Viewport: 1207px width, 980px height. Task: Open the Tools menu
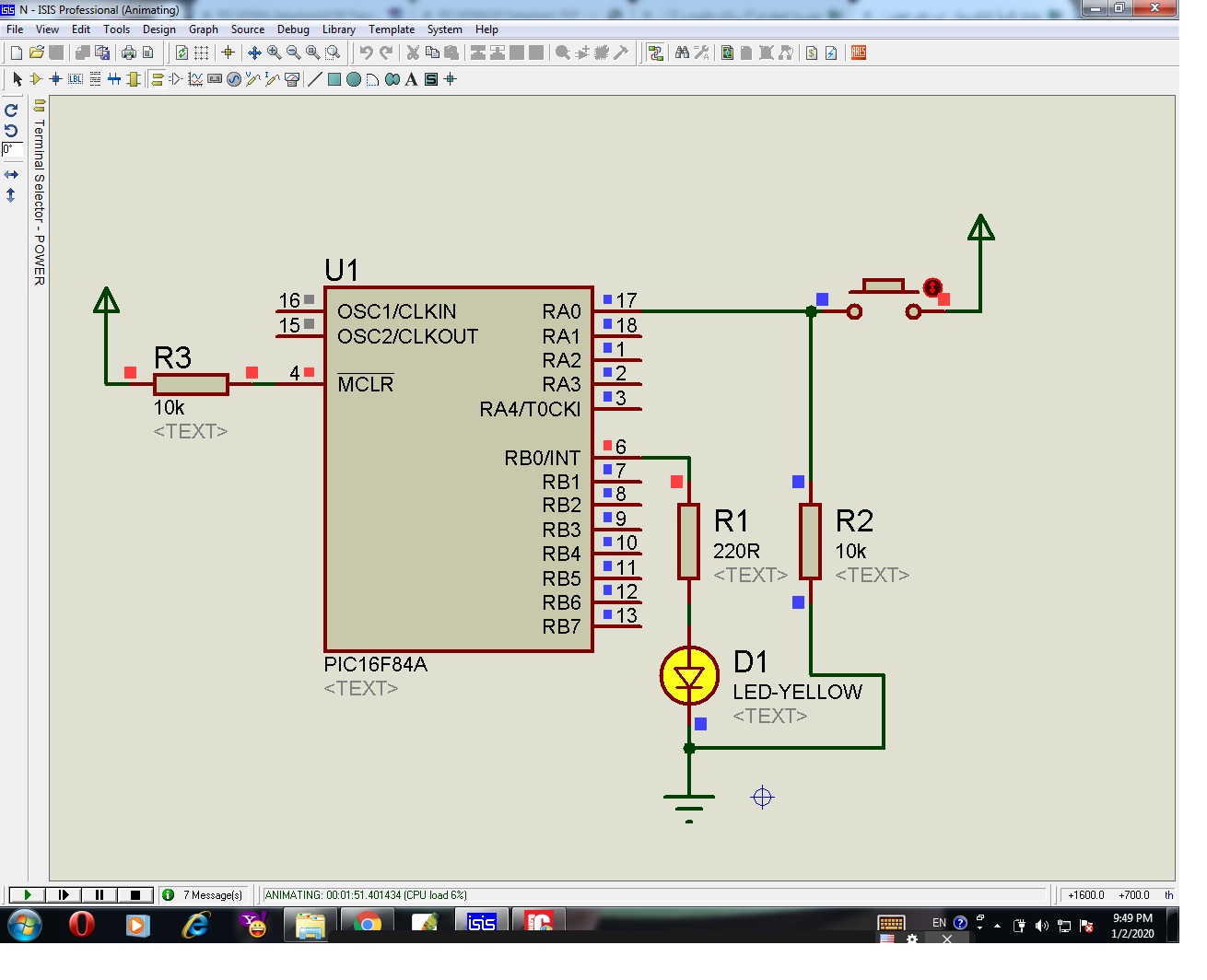[x=116, y=29]
